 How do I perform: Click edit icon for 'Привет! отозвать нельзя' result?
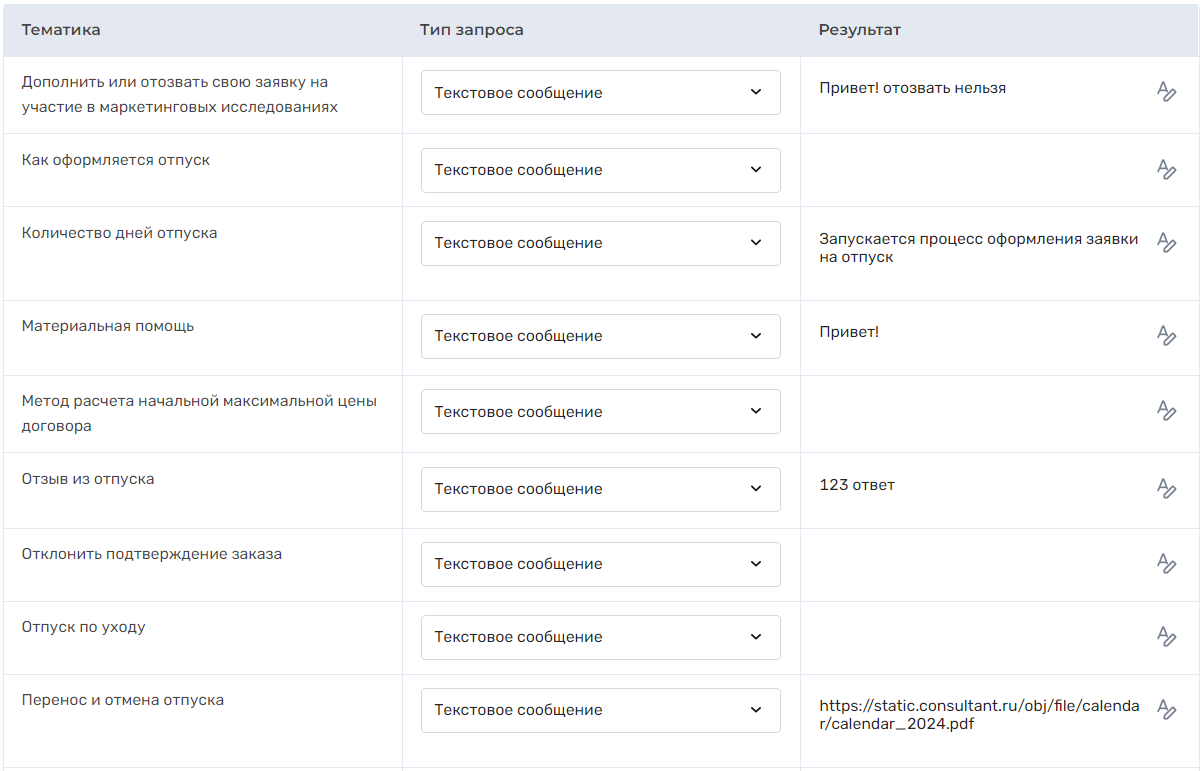coord(1166,92)
